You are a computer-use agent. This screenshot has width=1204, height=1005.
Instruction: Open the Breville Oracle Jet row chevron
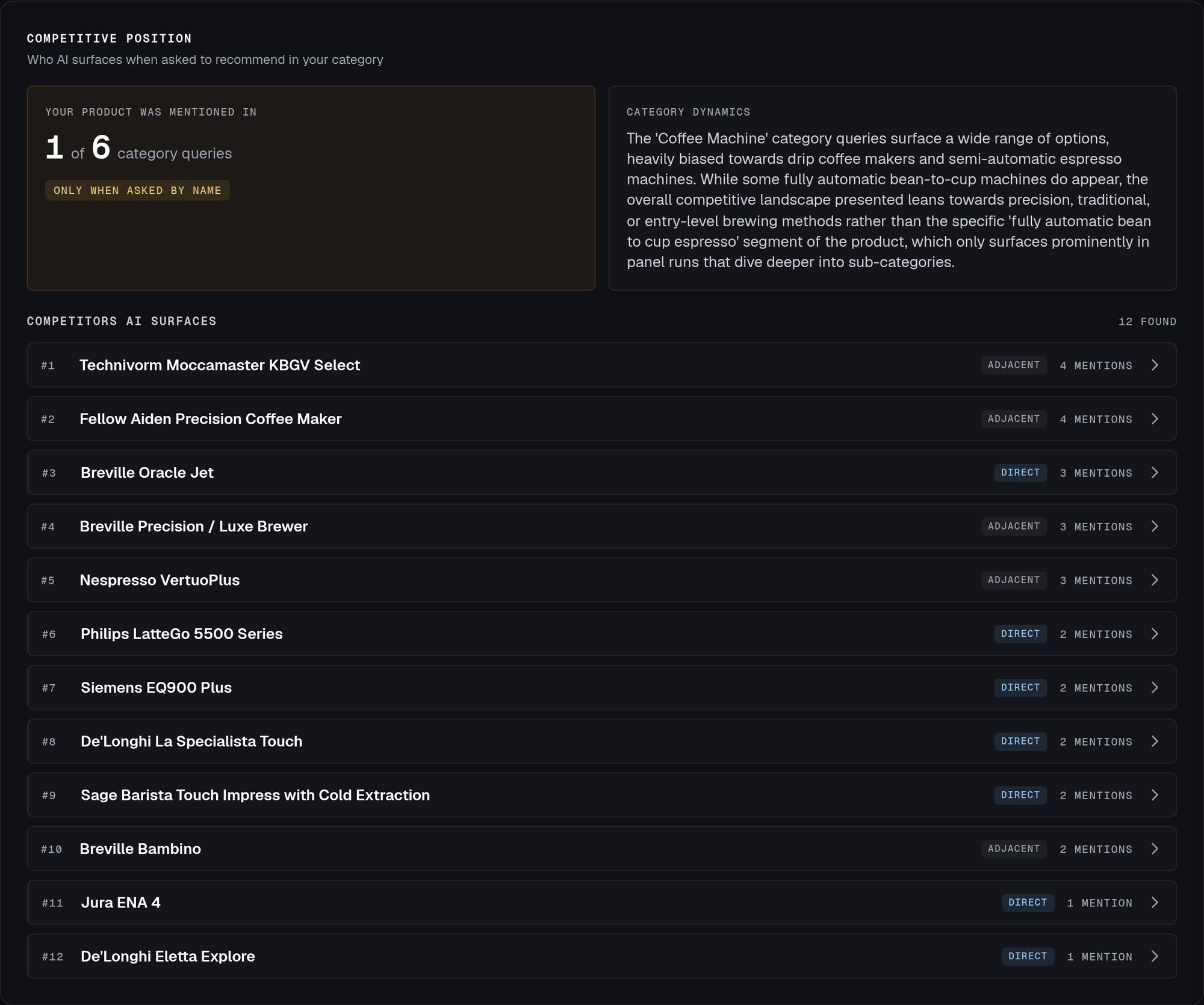pos(1155,473)
